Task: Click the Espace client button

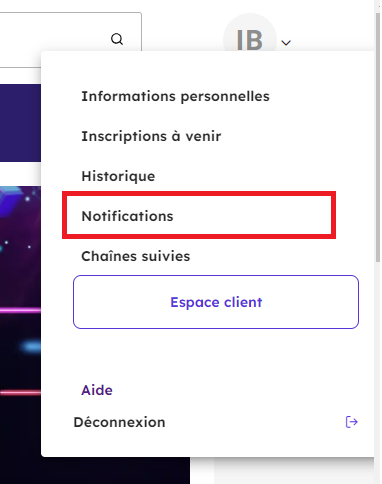Action: (x=216, y=302)
